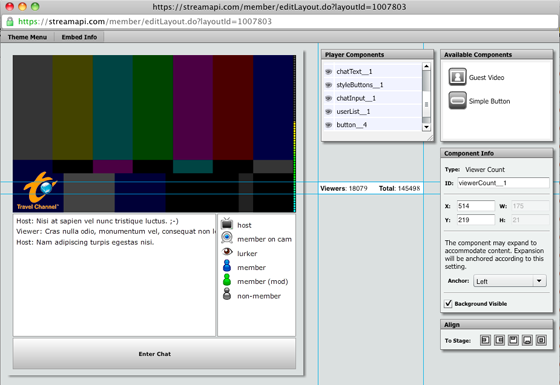The image size is (560, 385).
Task: Click the padlock icon in address bar
Action: pos(10,21)
